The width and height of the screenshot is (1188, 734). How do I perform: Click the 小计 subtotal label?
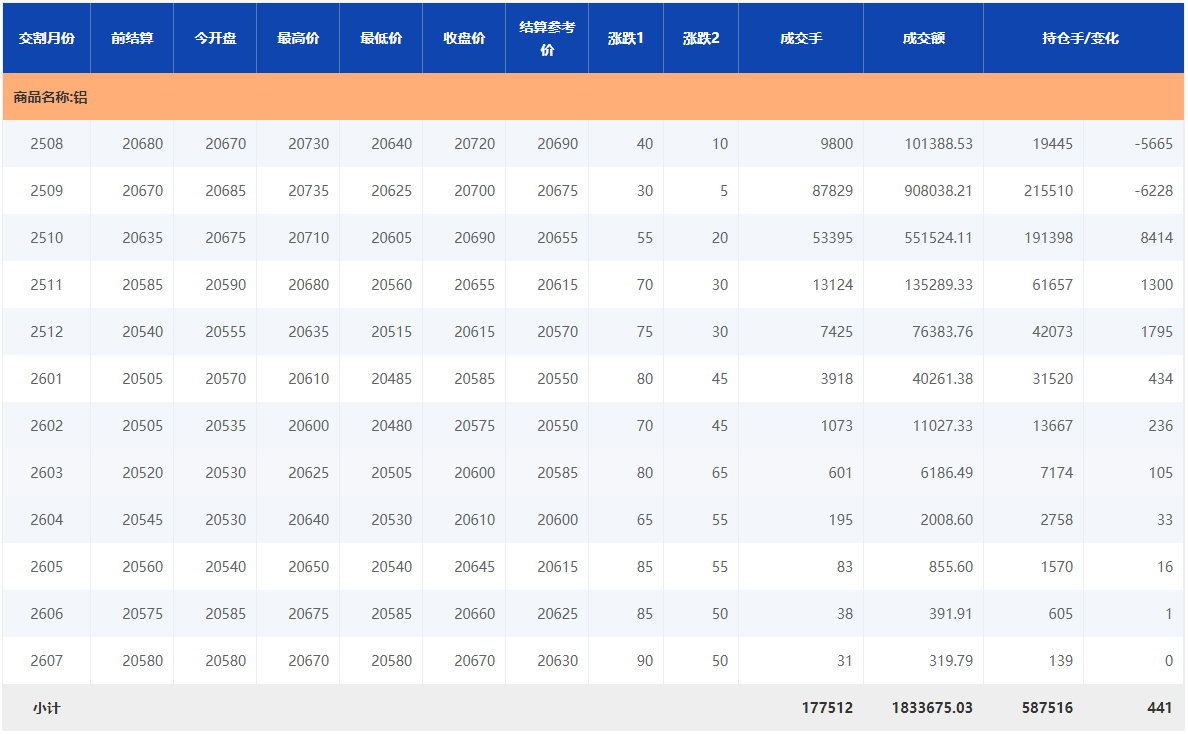coord(47,708)
